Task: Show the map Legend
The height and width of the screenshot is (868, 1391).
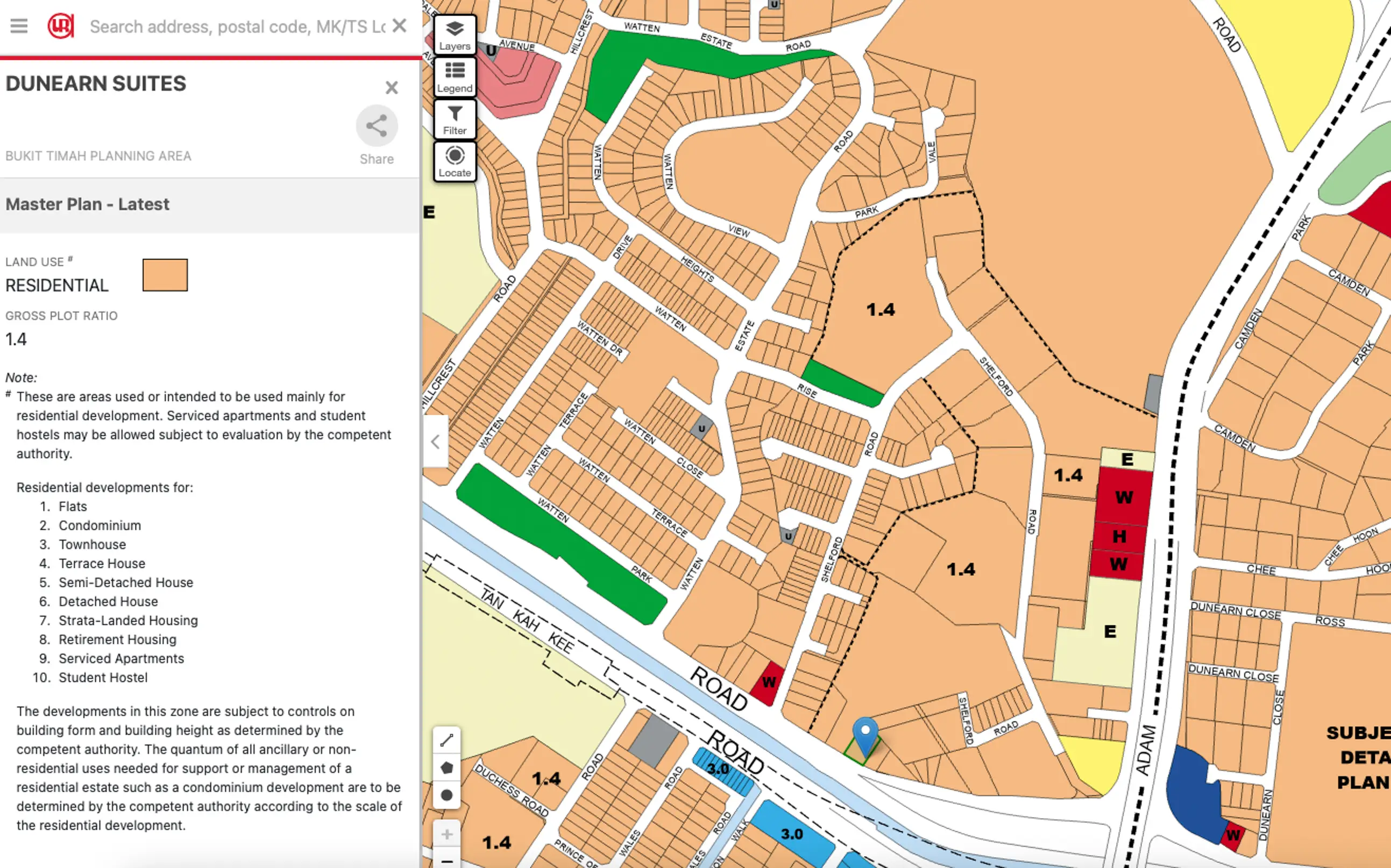Action: click(x=455, y=77)
